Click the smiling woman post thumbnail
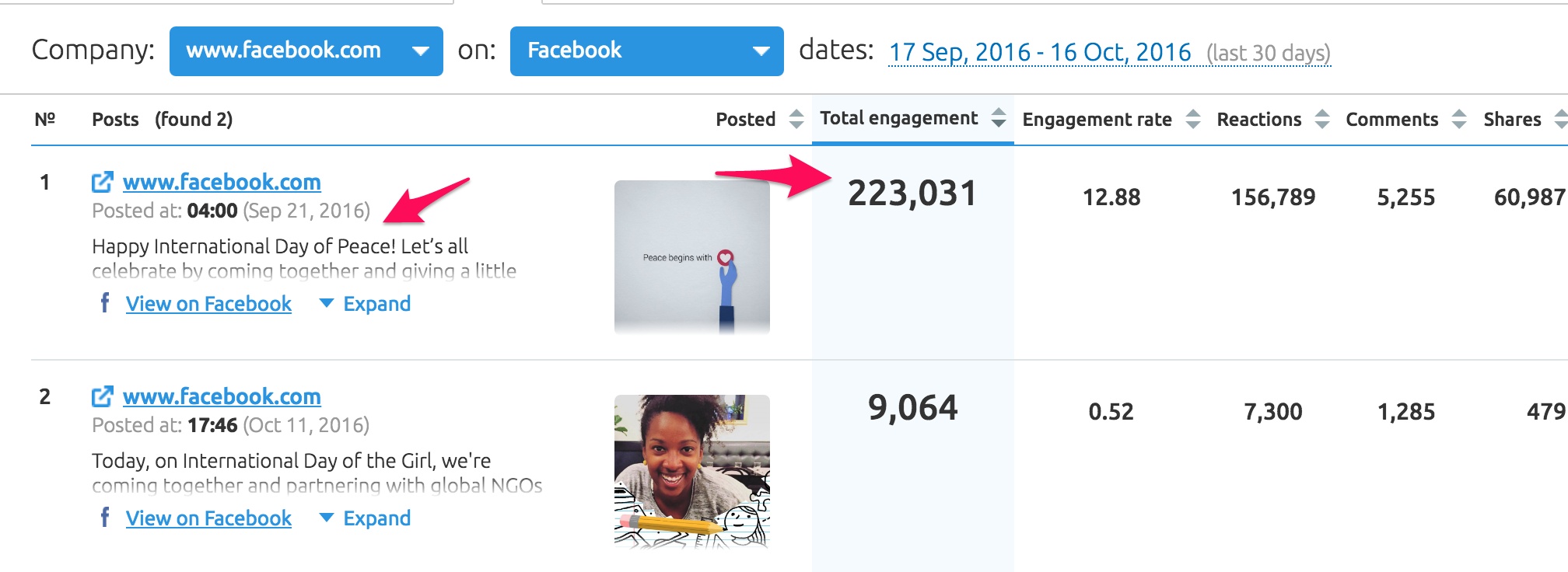Image resolution: width=1568 pixels, height=572 pixels. 692,472
